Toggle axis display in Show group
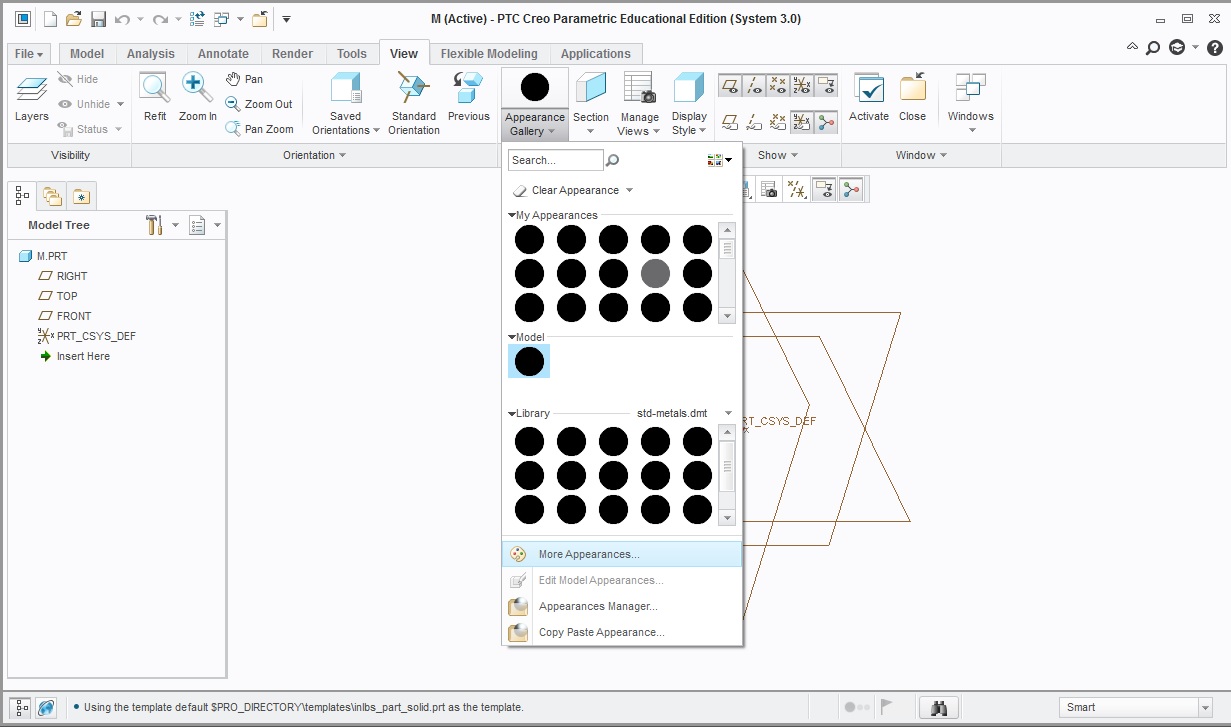The image size is (1231, 727). 755,85
